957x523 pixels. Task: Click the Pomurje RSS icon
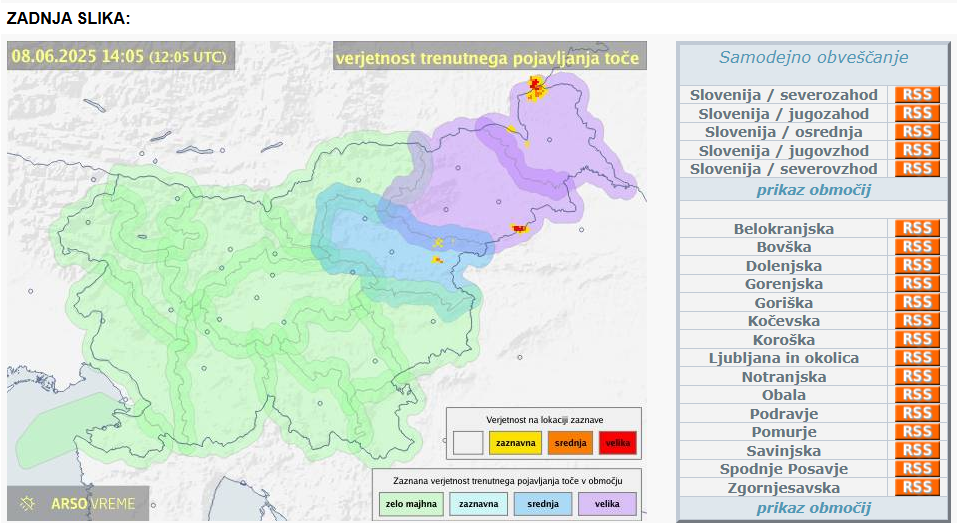click(916, 432)
